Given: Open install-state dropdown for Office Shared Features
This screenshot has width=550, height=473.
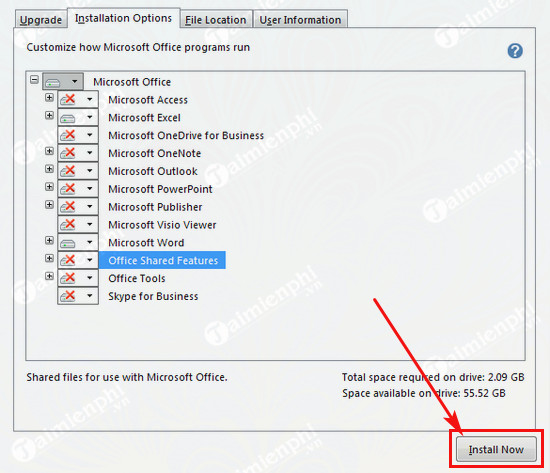Looking at the screenshot, I should coord(78,260).
